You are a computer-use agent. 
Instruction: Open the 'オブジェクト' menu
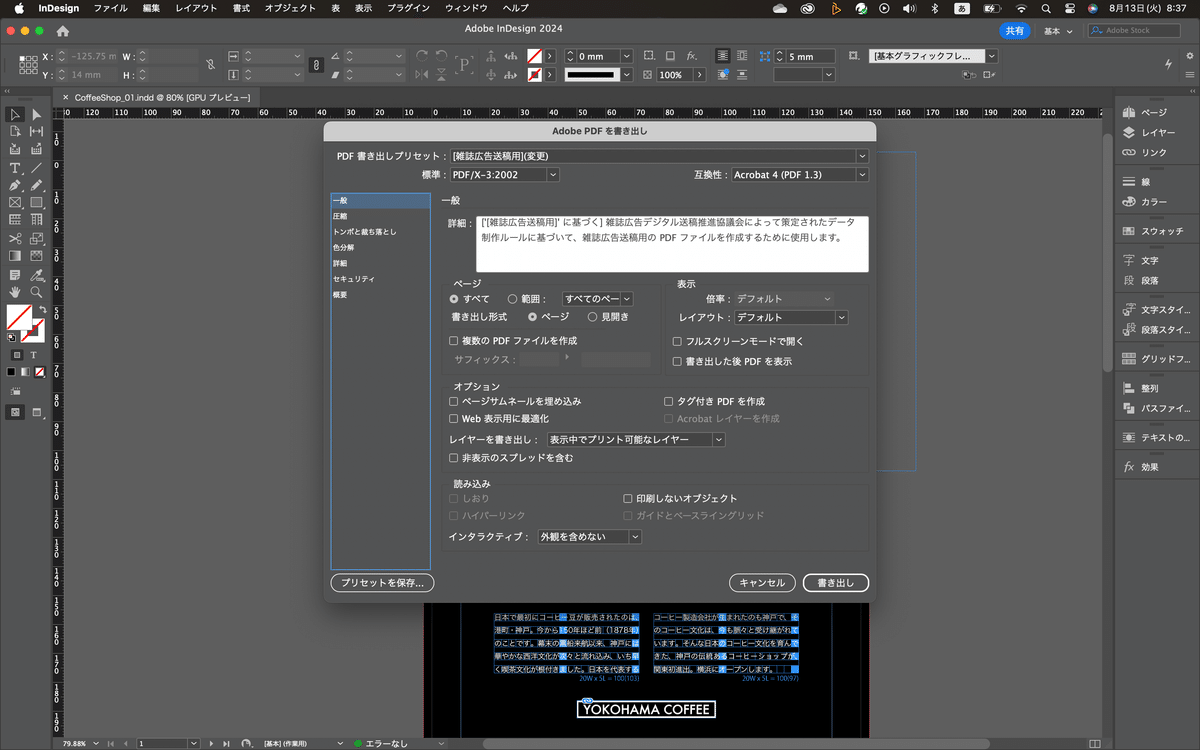coord(290,8)
